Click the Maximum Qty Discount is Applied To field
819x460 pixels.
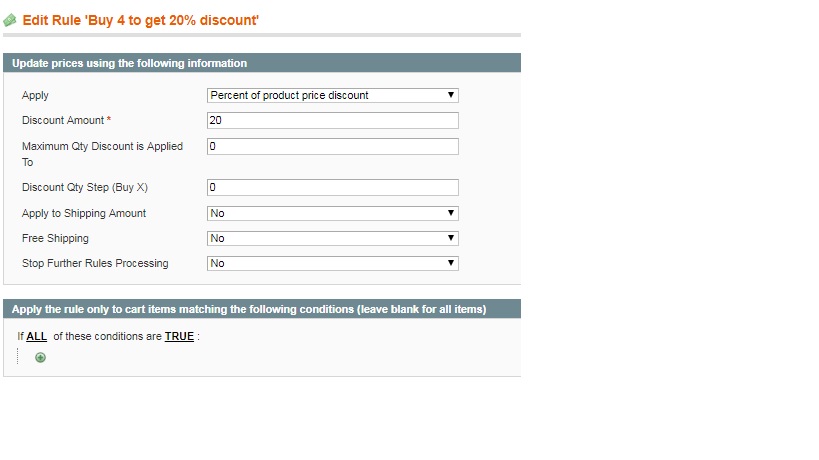click(x=333, y=147)
